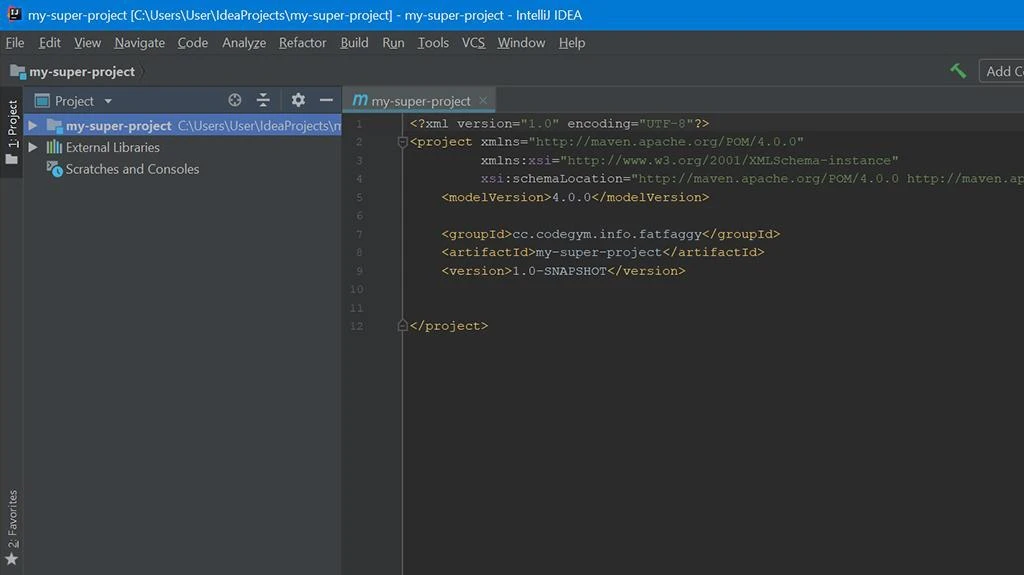
Task: Open the VCS menu
Action: coord(473,43)
